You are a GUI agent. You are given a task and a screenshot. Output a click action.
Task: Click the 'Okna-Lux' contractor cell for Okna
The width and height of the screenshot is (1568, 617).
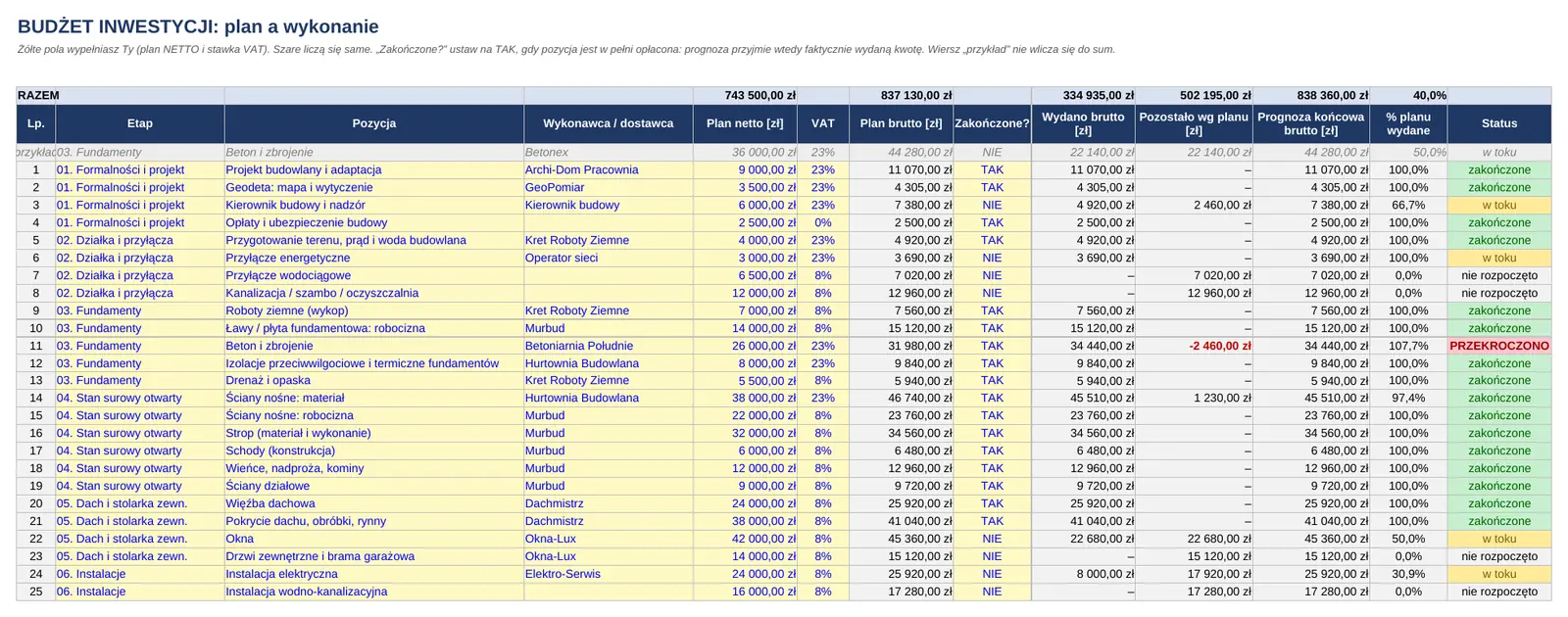[608, 539]
